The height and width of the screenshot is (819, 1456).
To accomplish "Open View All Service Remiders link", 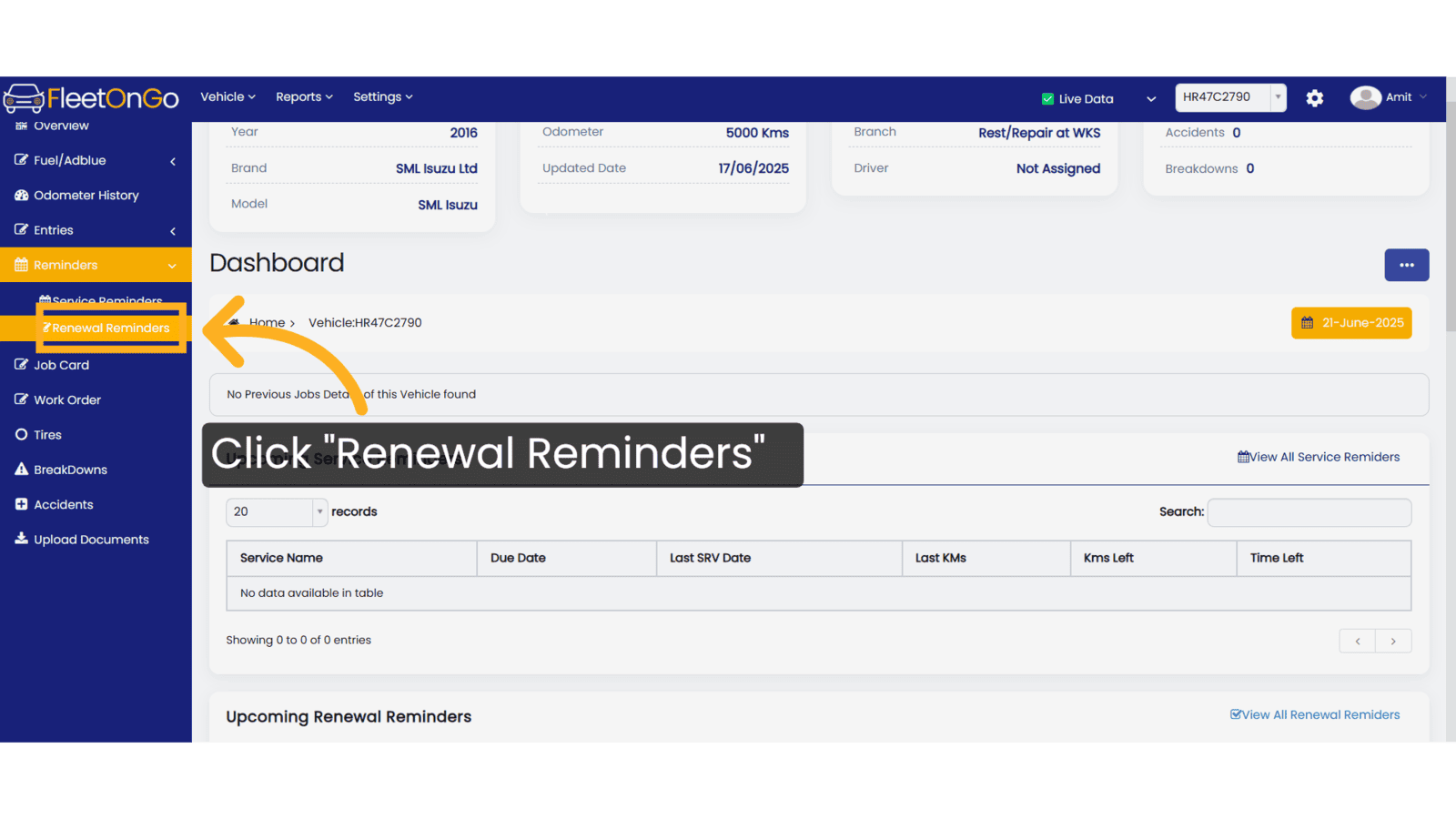I will coord(1319,457).
